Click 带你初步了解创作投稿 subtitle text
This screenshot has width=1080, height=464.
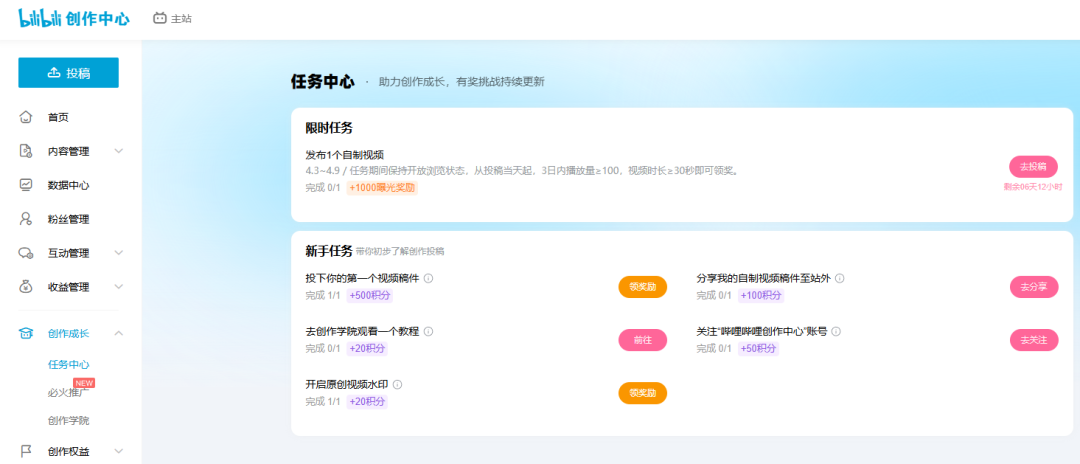coord(400,251)
